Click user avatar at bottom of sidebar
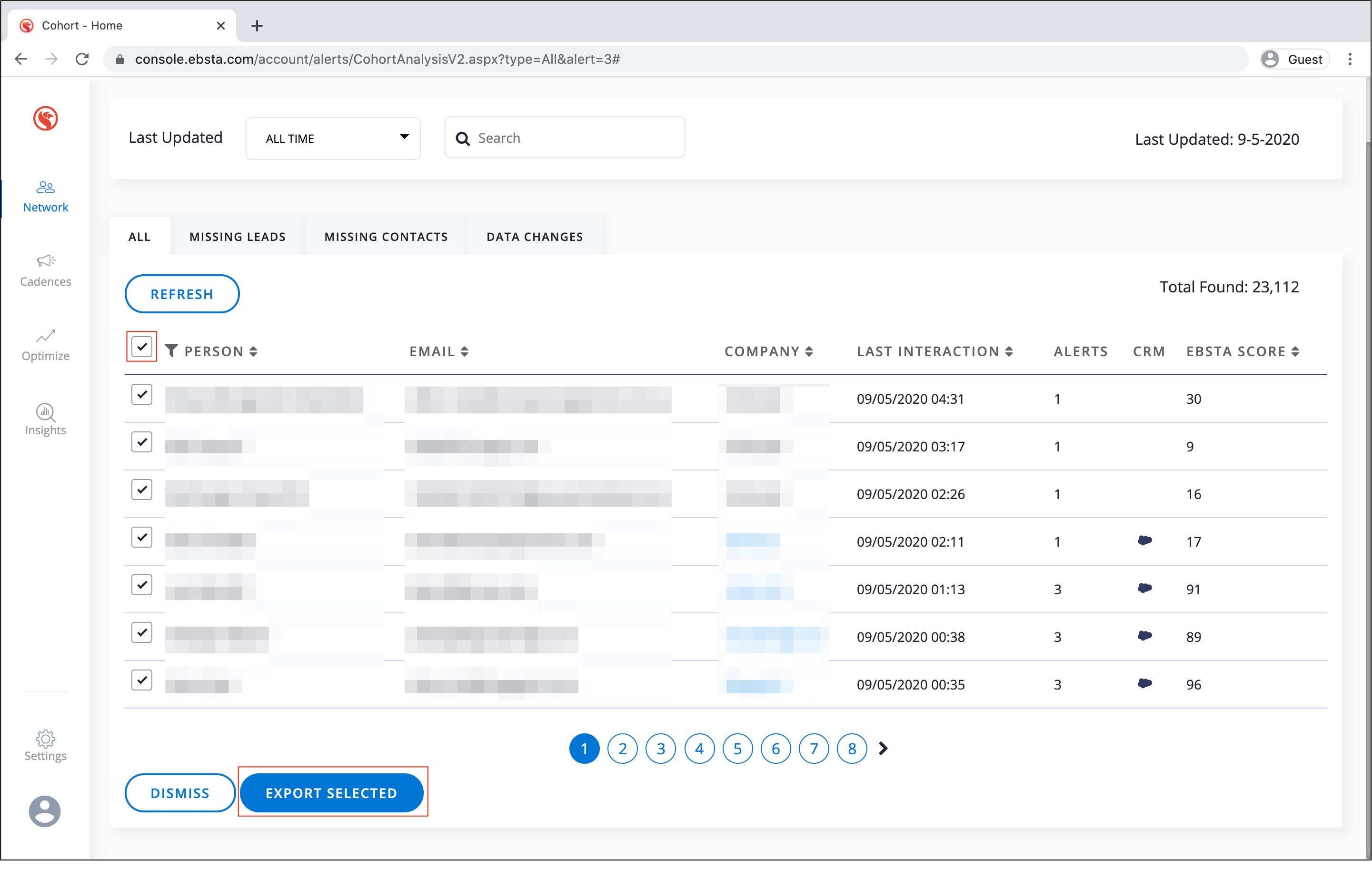 [x=45, y=811]
